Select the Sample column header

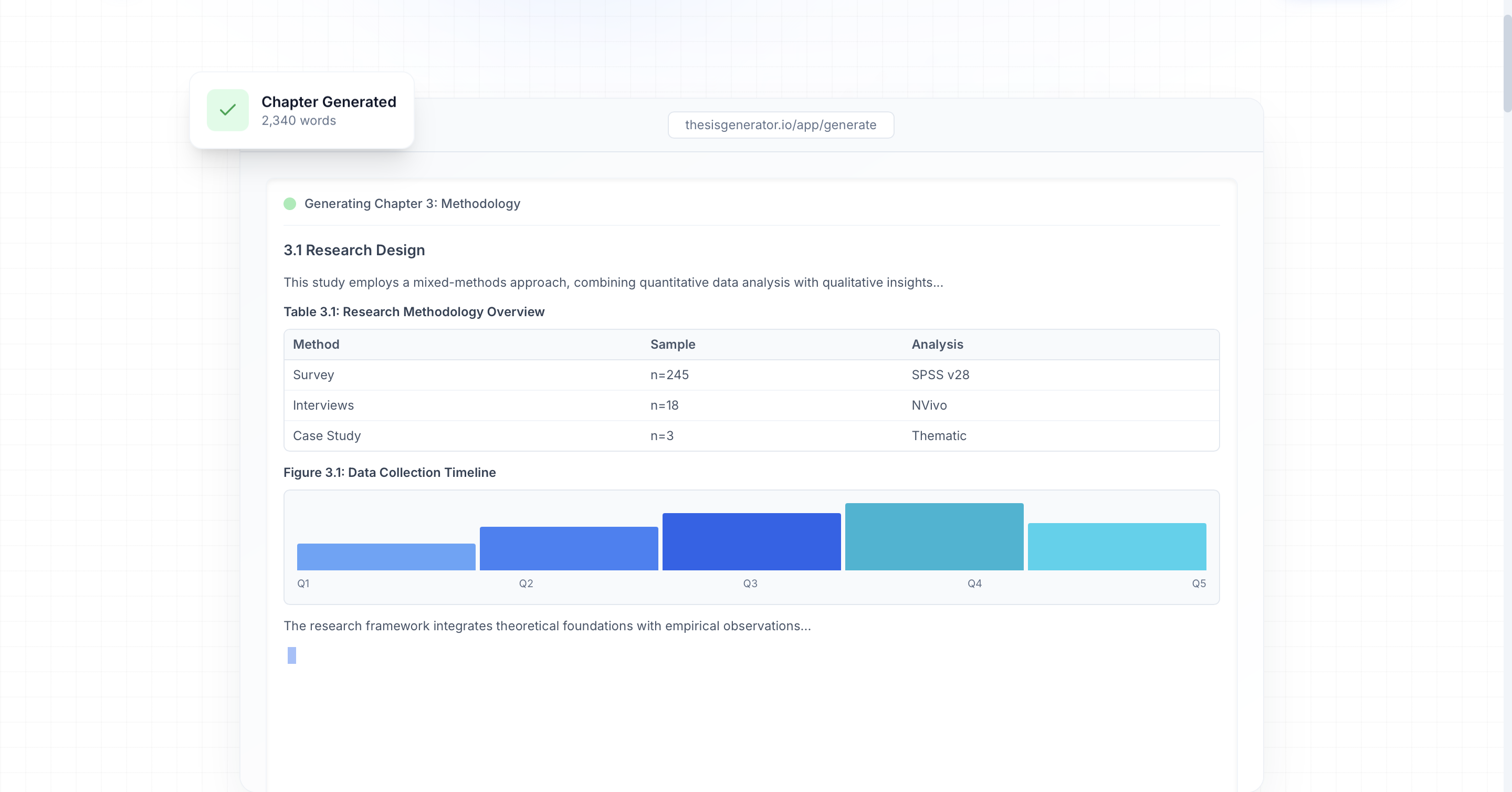pyautogui.click(x=673, y=345)
